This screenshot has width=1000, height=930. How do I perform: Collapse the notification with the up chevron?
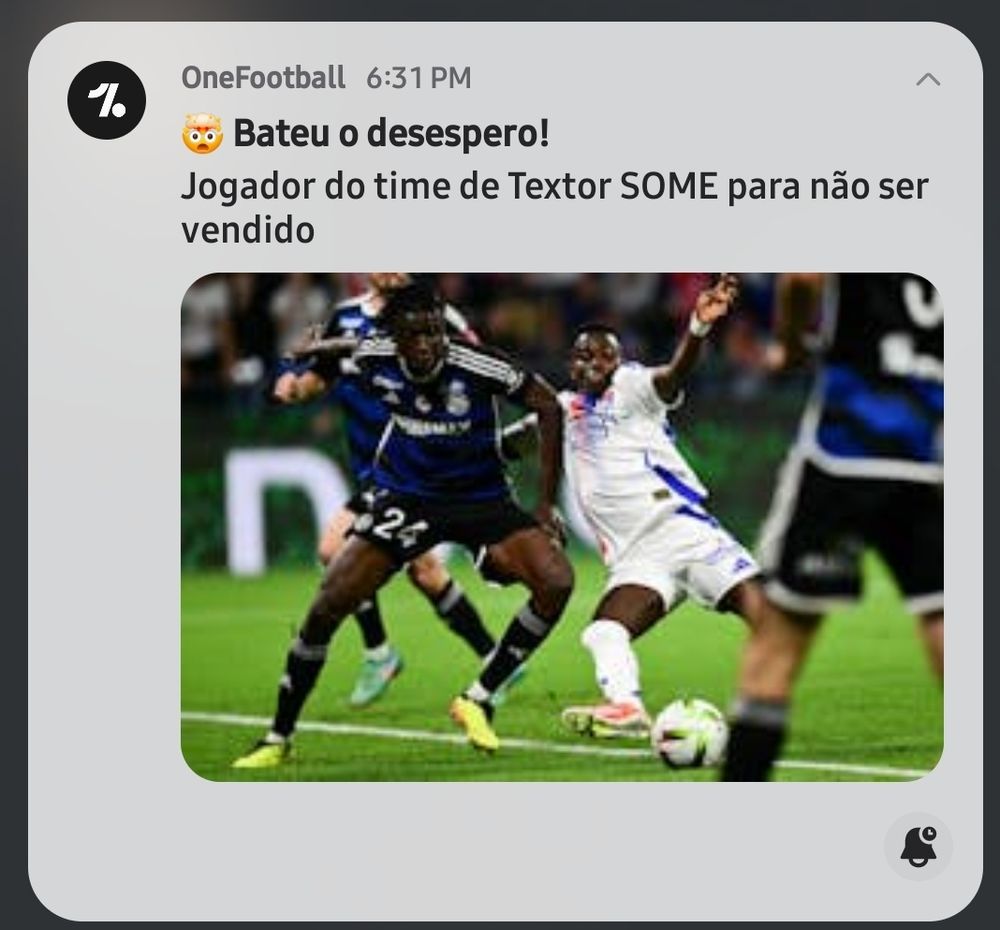[928, 79]
